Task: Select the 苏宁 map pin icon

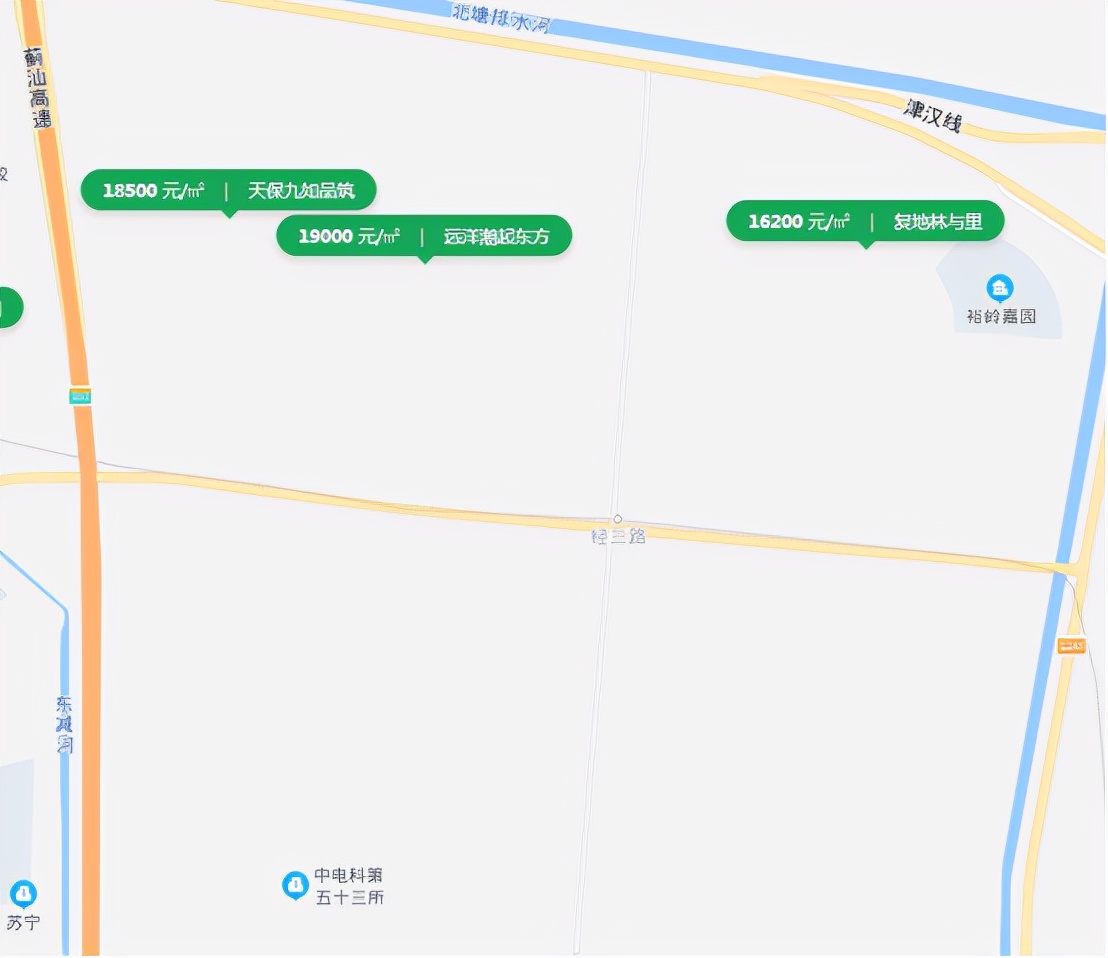Action: point(23,894)
